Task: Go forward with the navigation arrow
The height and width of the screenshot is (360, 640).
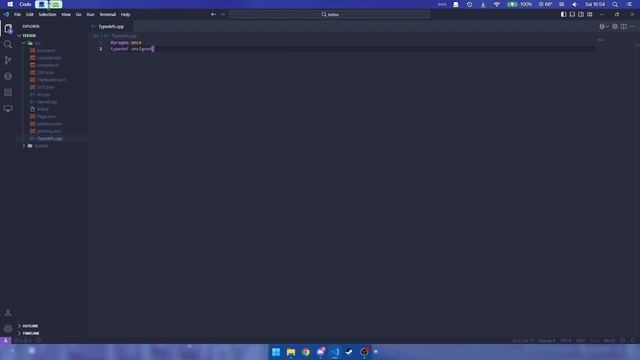Action: click(223, 14)
